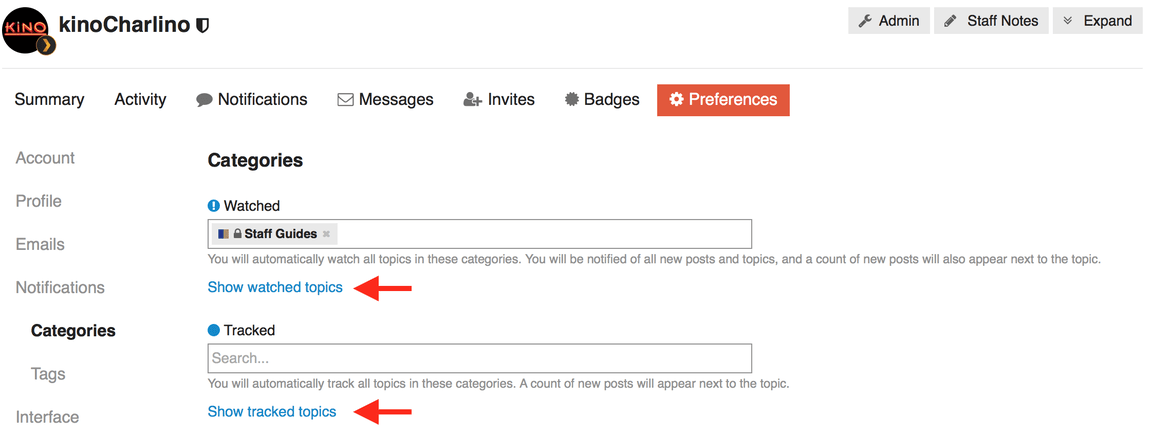Open Account preferences in sidebar
This screenshot has width=1152, height=434.
click(45, 158)
